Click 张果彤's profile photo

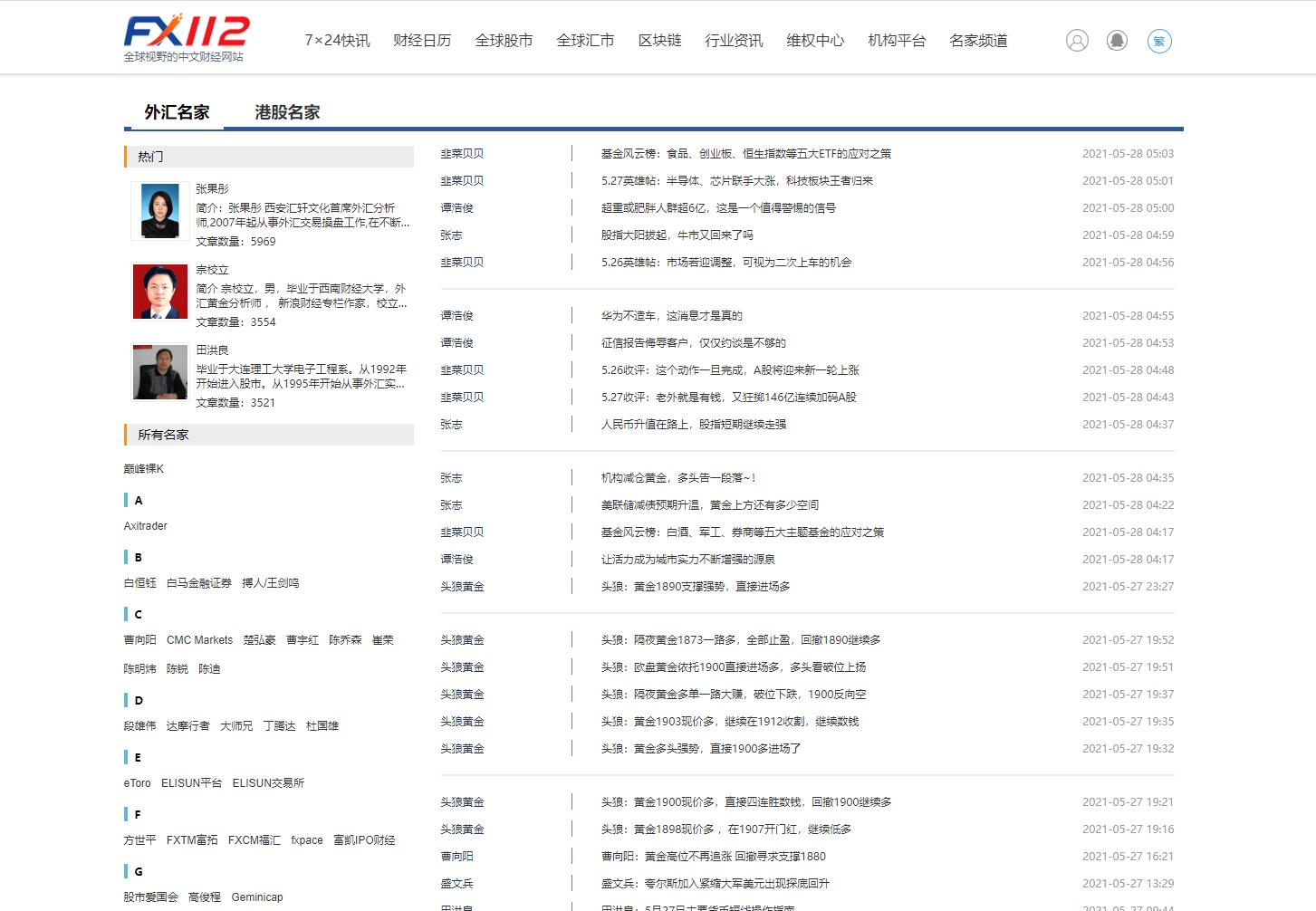pos(160,211)
